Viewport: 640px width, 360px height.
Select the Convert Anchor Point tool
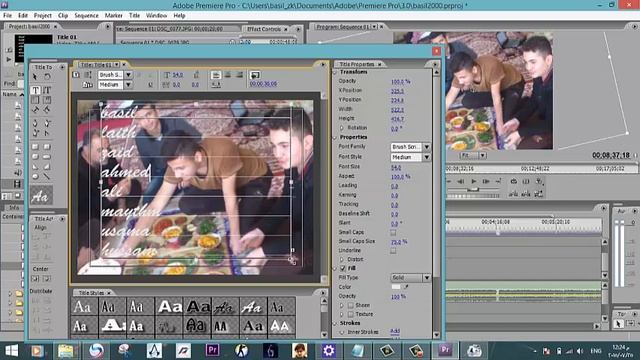point(47,133)
